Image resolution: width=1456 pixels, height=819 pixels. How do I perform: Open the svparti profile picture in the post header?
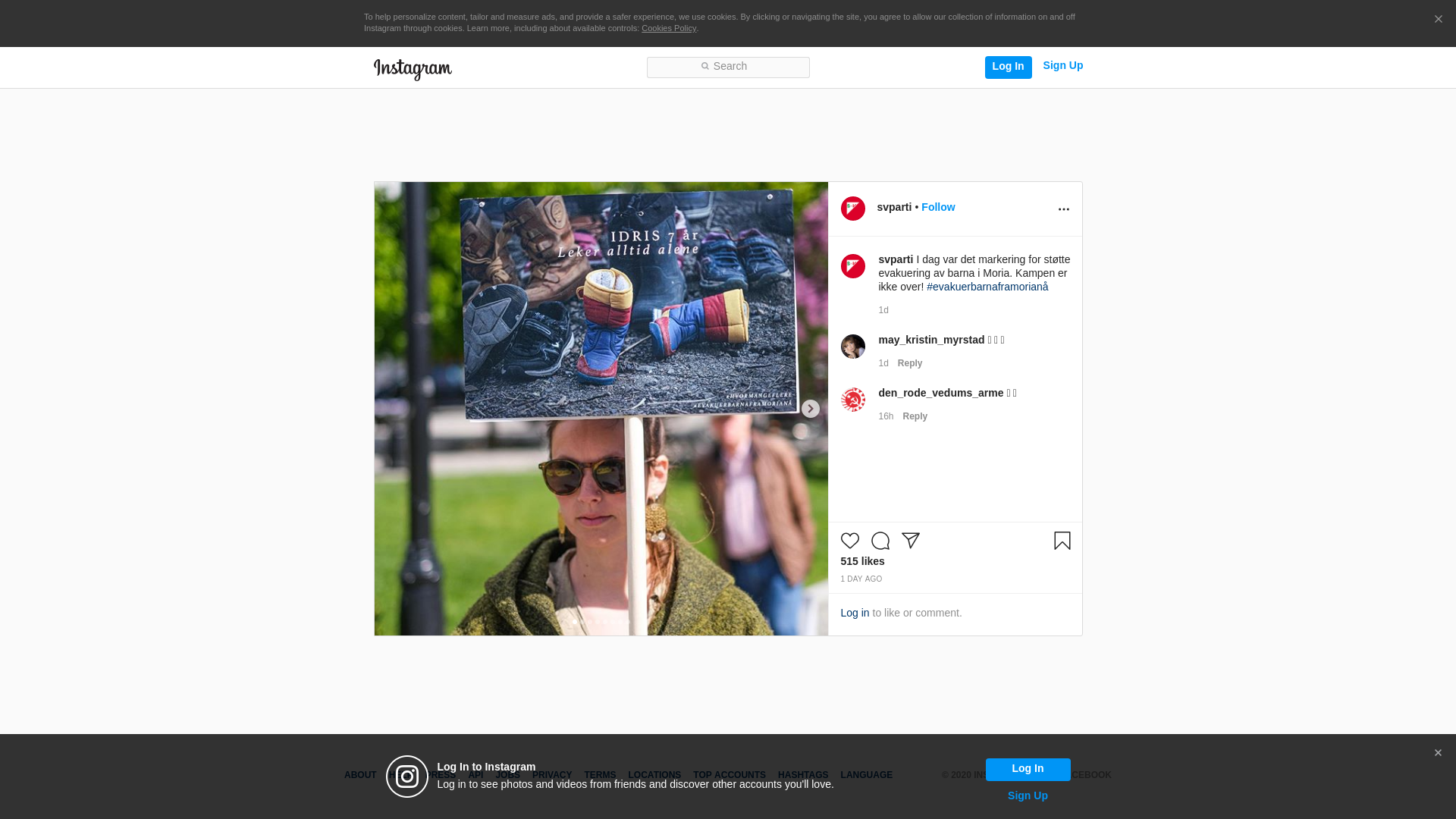pos(852,209)
